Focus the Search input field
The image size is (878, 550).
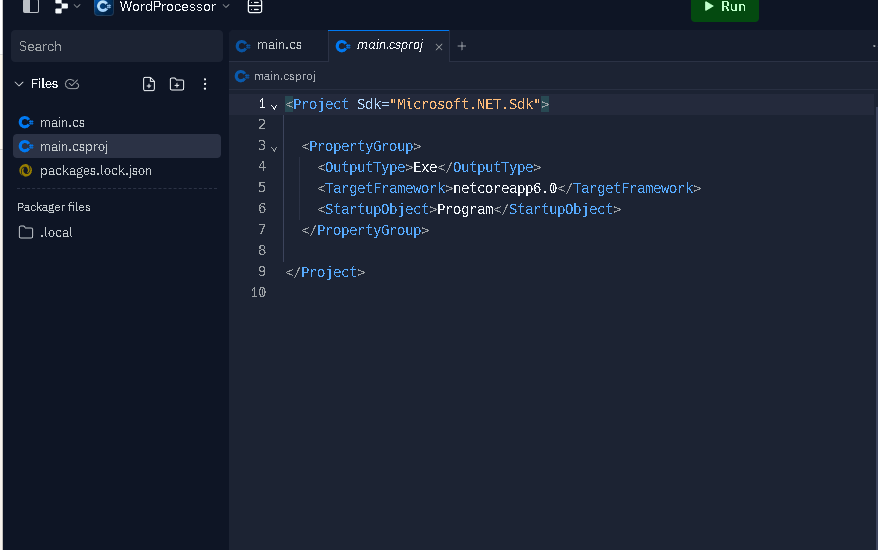coord(116,46)
